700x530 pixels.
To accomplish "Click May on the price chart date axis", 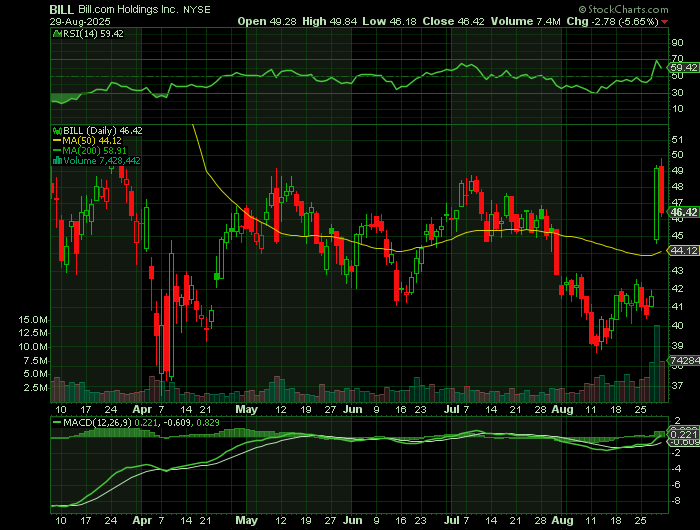I will pos(246,409).
